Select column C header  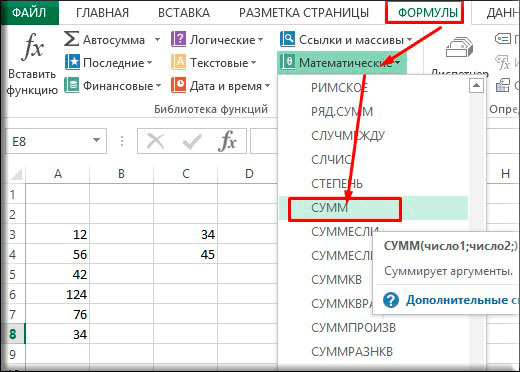click(186, 174)
